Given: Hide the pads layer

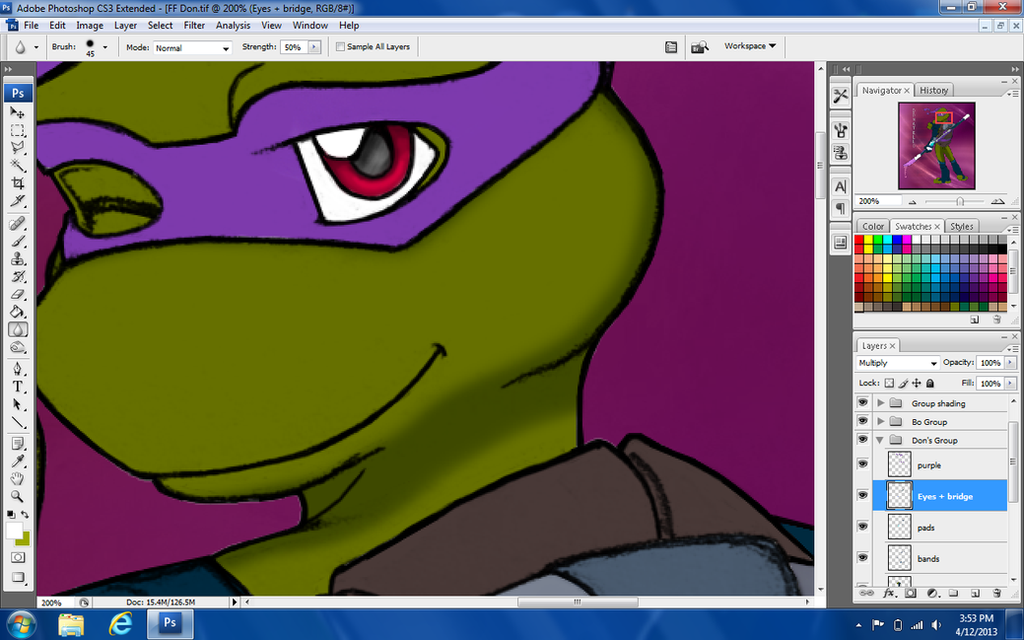Looking at the screenshot, I should 863,526.
